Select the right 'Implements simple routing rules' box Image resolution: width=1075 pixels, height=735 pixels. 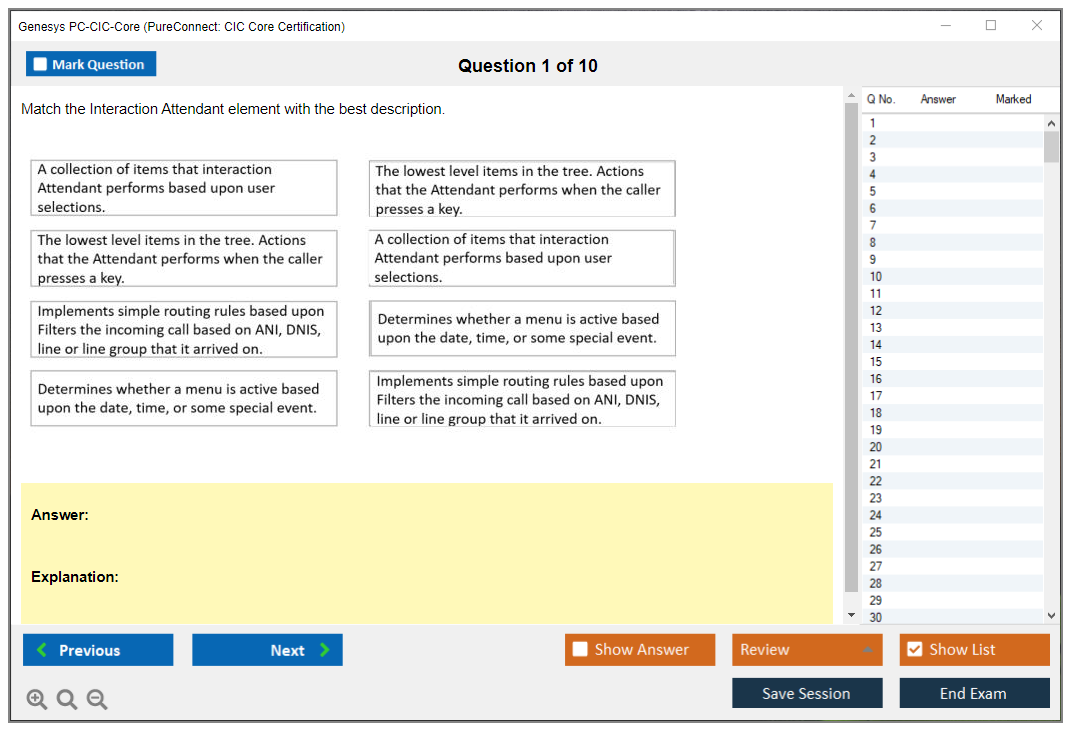(522, 399)
